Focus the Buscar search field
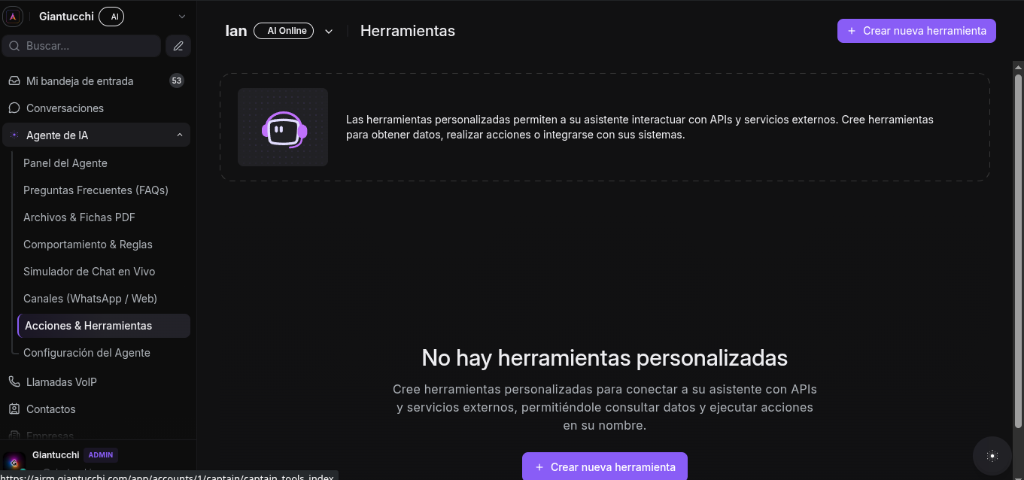Viewport: 1024px width, 480px height. click(x=82, y=46)
